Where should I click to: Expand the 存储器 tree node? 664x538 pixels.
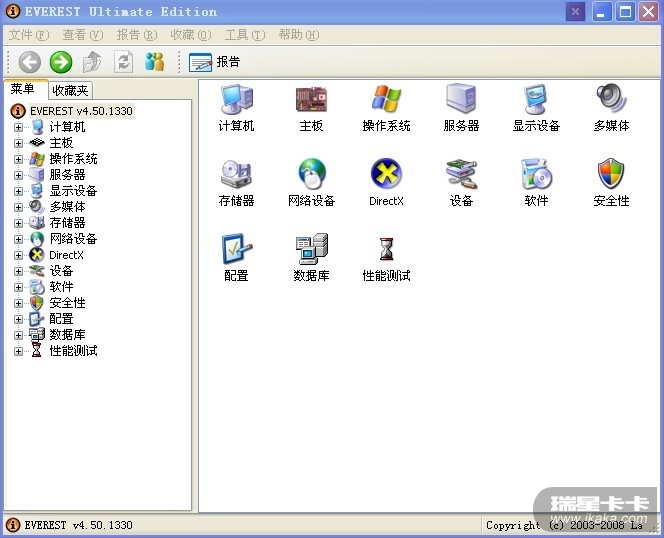(18, 223)
